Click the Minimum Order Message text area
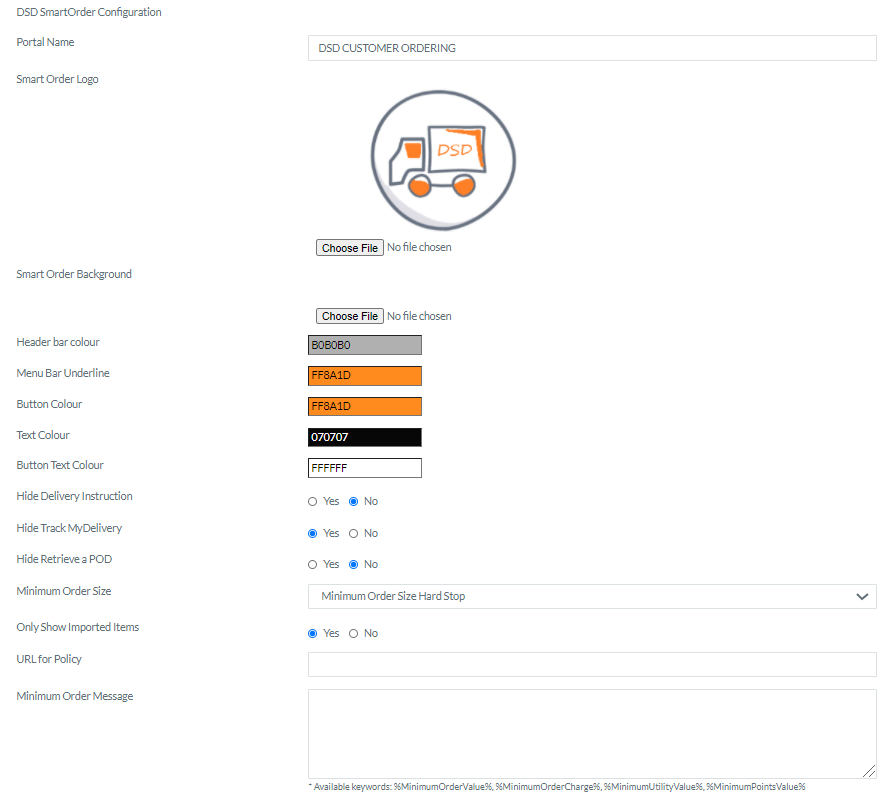 pyautogui.click(x=592, y=734)
